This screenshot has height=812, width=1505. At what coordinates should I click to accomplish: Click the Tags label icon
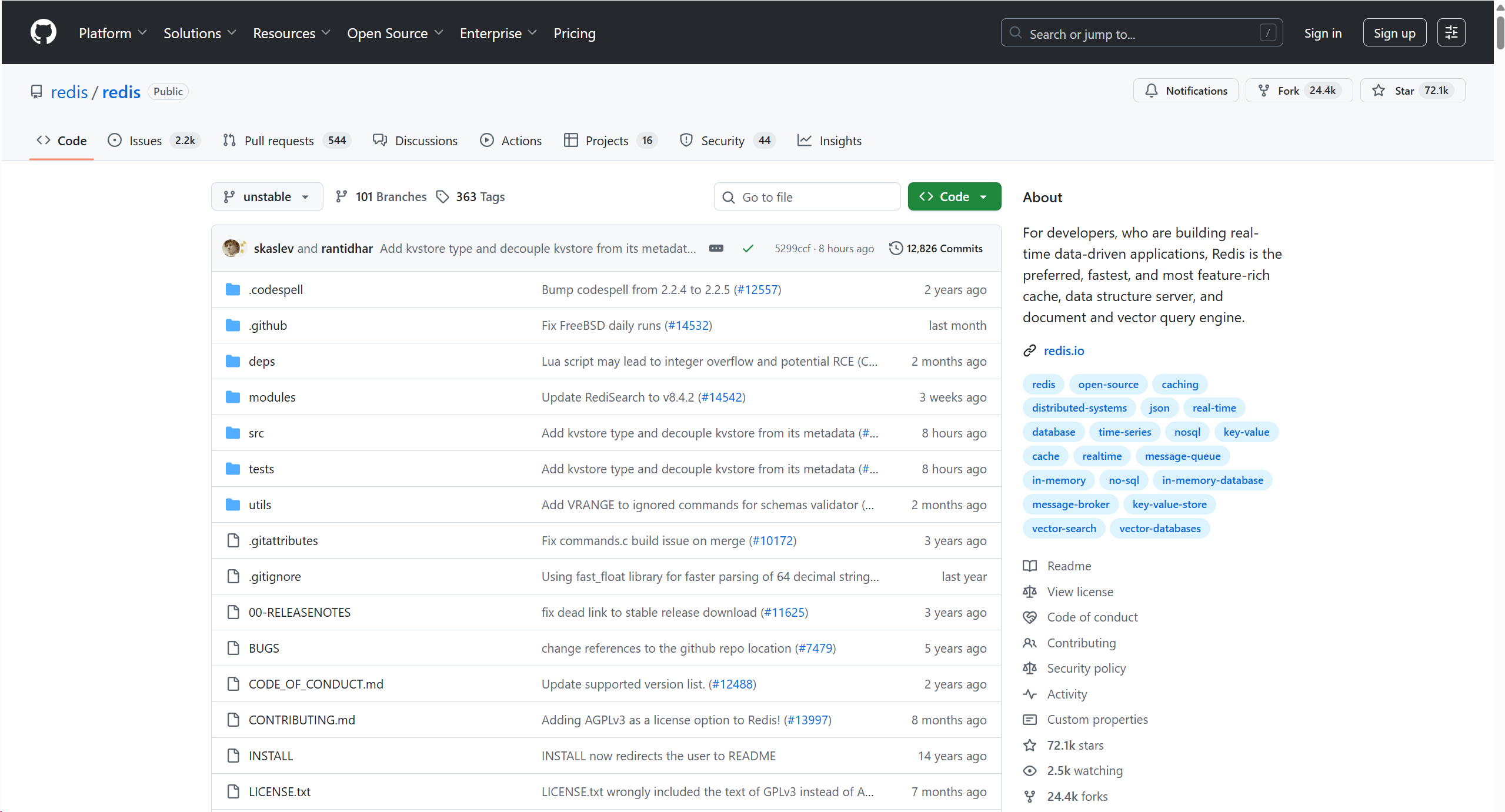442,197
